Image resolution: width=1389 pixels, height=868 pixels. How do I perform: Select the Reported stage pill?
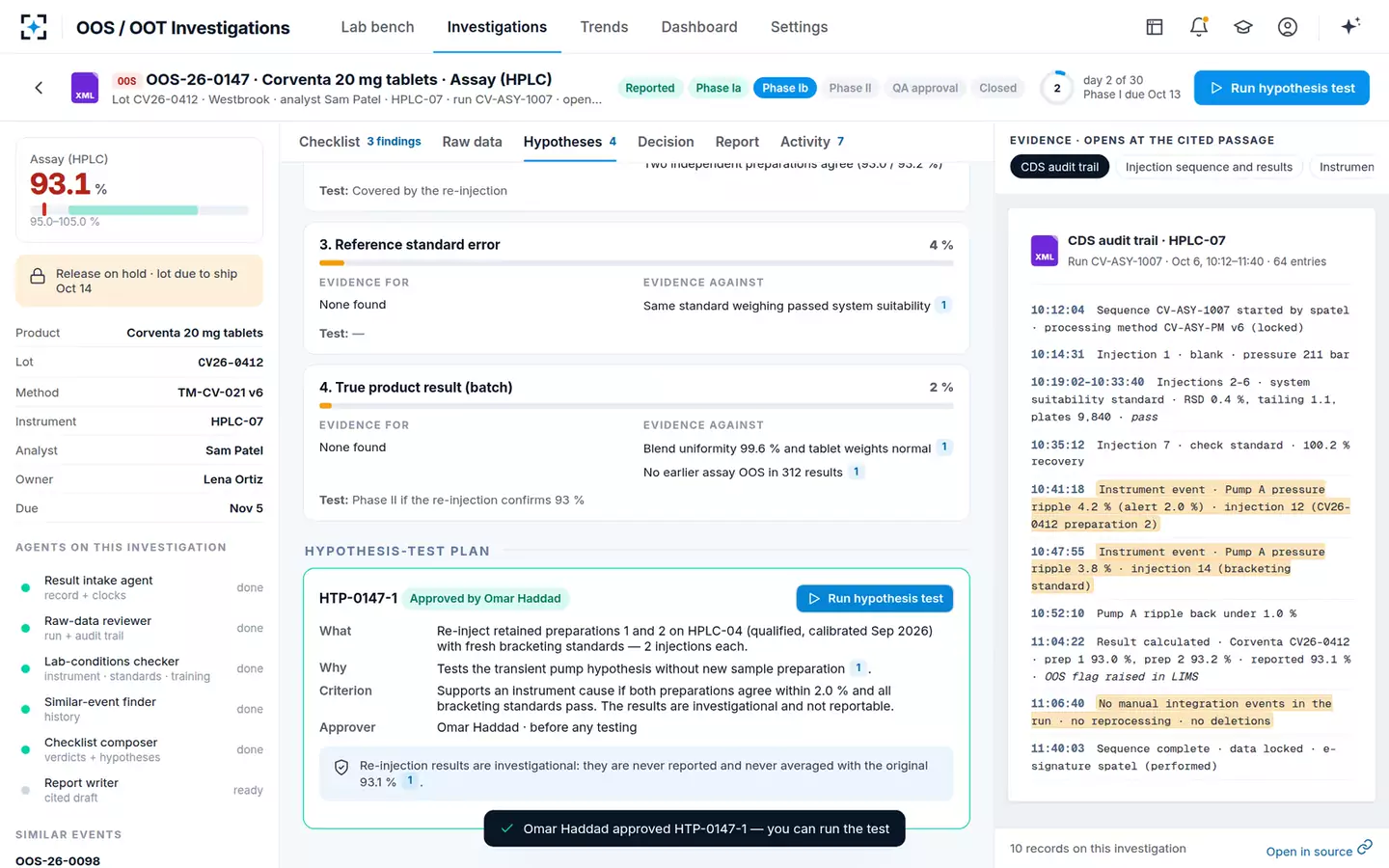(x=650, y=88)
